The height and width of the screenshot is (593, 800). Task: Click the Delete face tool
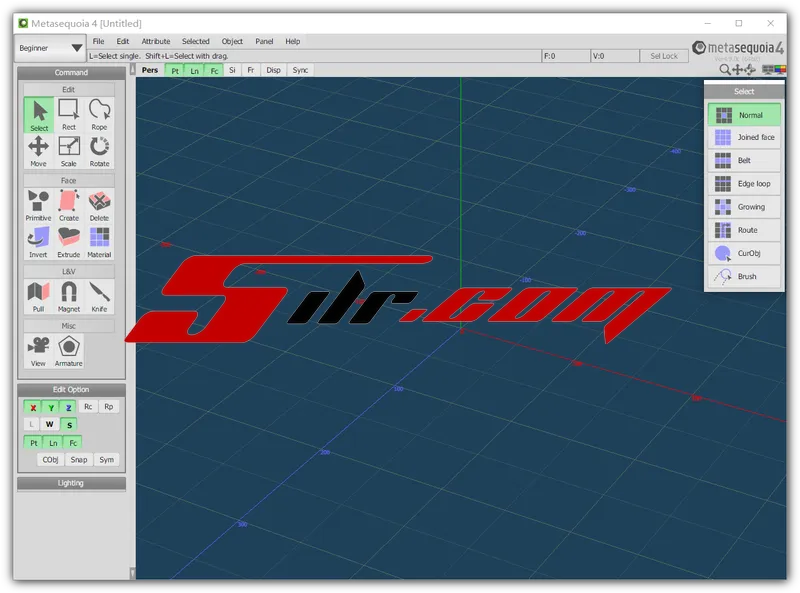click(99, 206)
